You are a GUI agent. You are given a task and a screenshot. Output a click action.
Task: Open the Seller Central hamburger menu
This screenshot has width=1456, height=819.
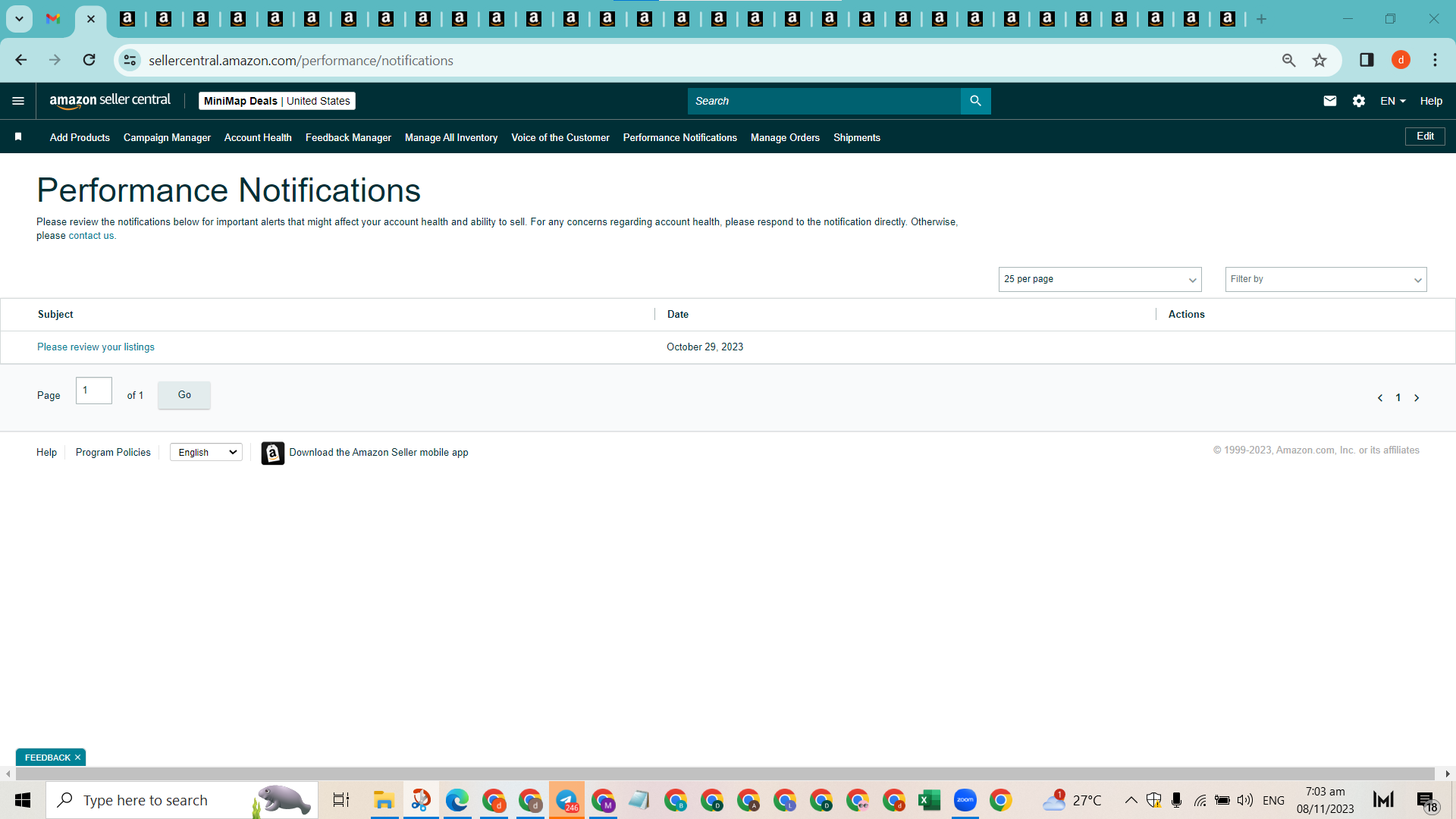click(18, 101)
